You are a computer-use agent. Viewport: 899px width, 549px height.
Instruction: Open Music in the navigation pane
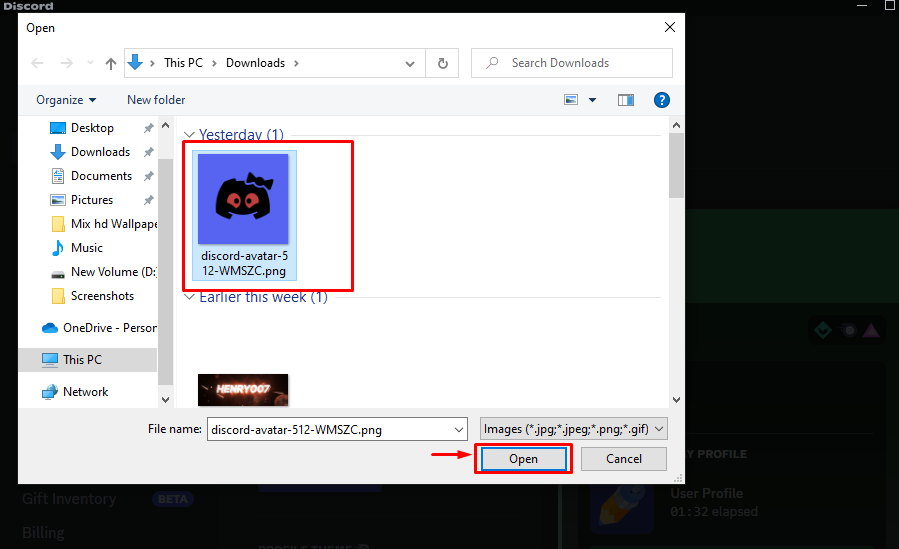pyautogui.click(x=87, y=248)
